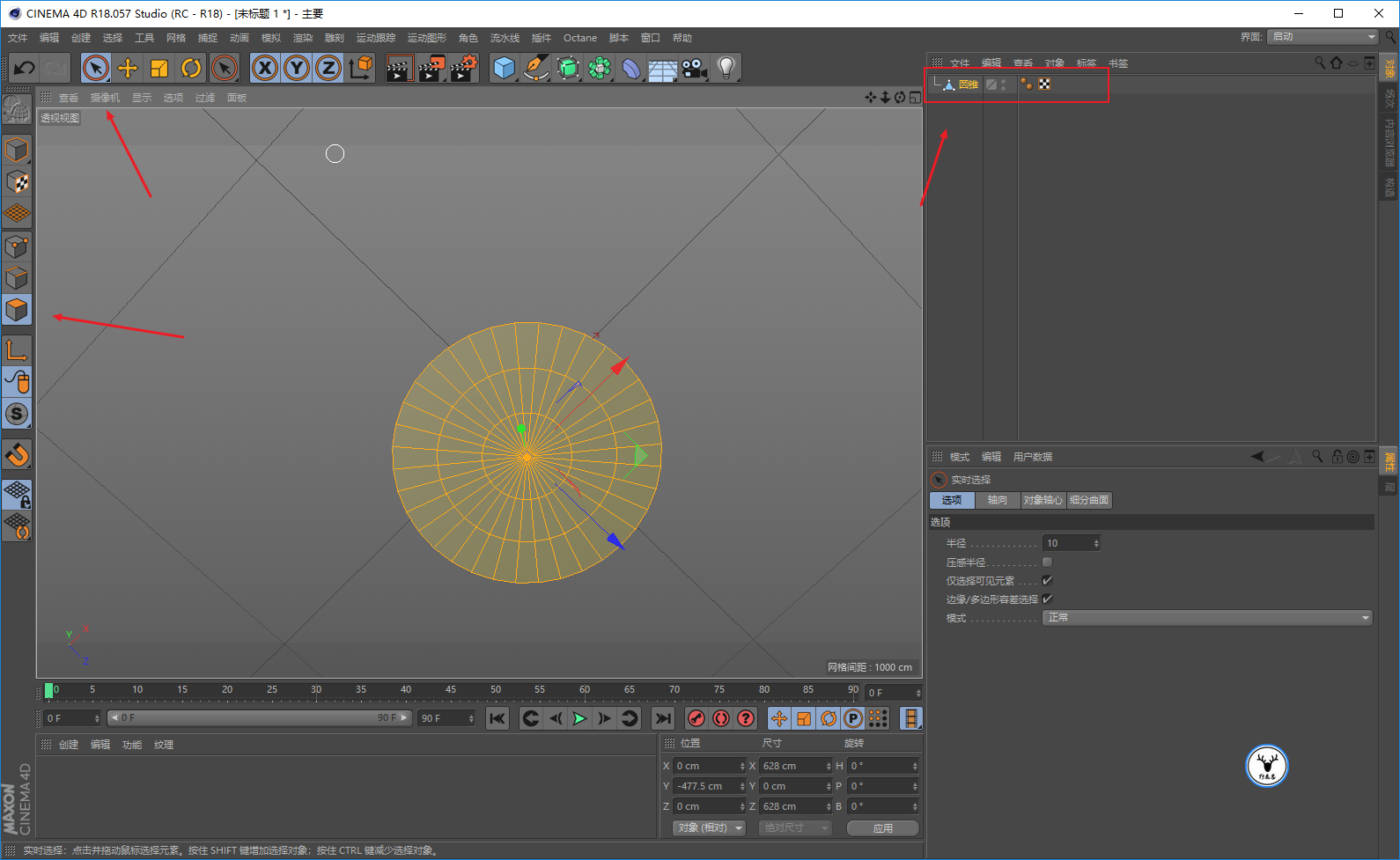This screenshot has width=1400, height=860.
Task: Toggle Z axis lock
Action: tap(328, 68)
